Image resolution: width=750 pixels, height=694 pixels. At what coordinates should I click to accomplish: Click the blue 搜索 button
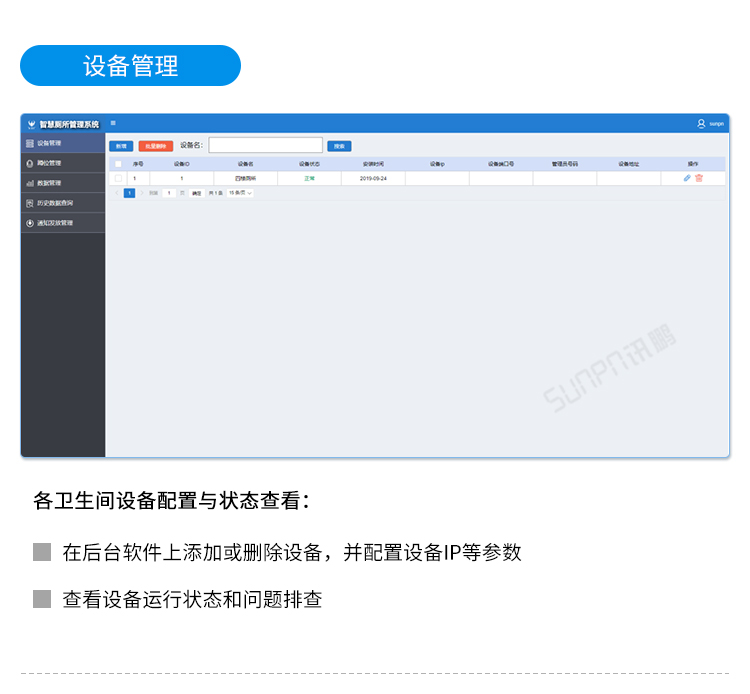point(339,146)
